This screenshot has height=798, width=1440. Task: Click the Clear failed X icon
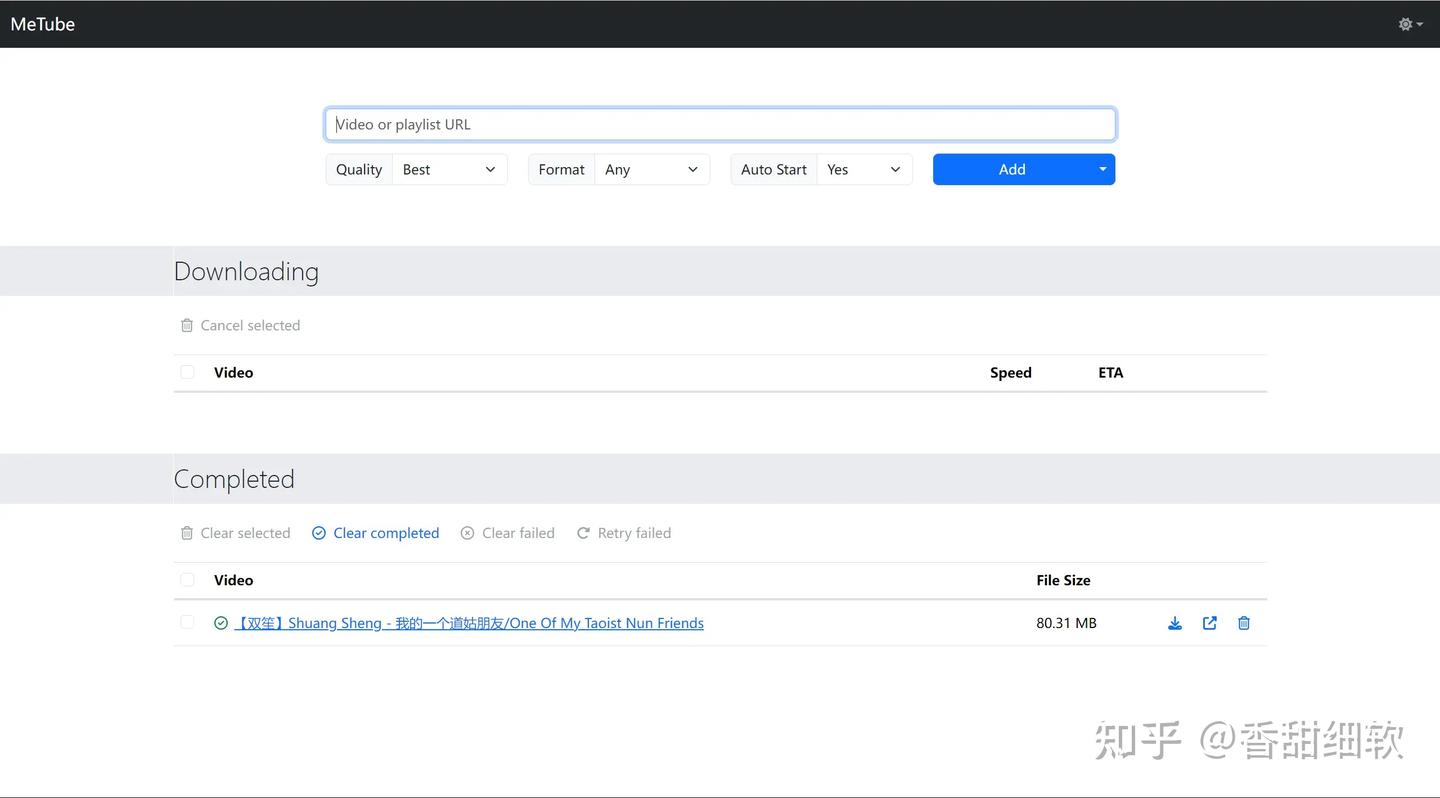(x=467, y=533)
